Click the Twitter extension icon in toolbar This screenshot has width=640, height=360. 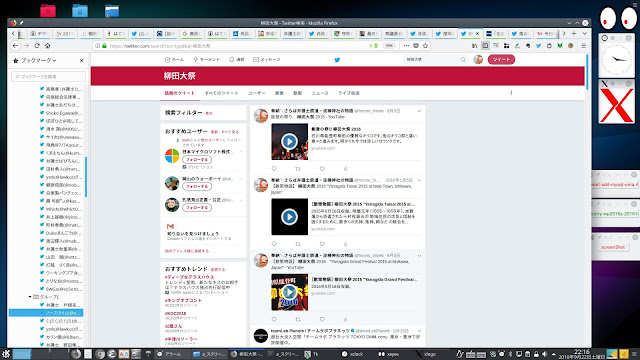pos(538,46)
